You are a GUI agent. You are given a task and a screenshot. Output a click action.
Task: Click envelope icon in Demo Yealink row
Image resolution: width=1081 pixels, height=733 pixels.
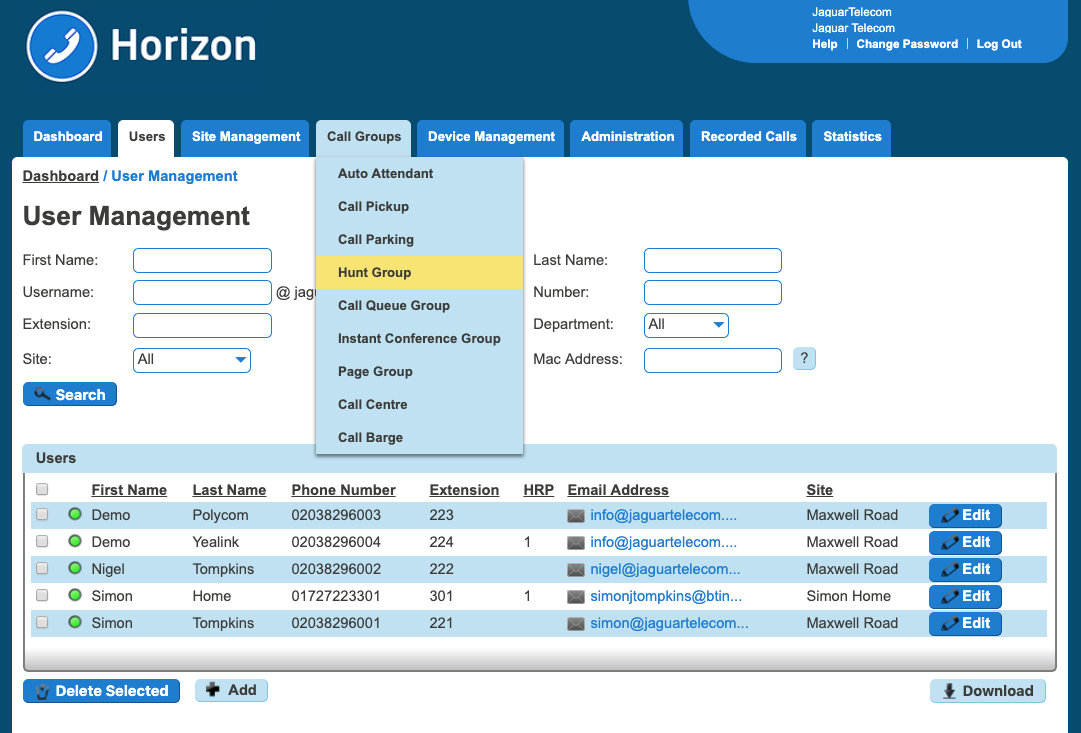[576, 542]
